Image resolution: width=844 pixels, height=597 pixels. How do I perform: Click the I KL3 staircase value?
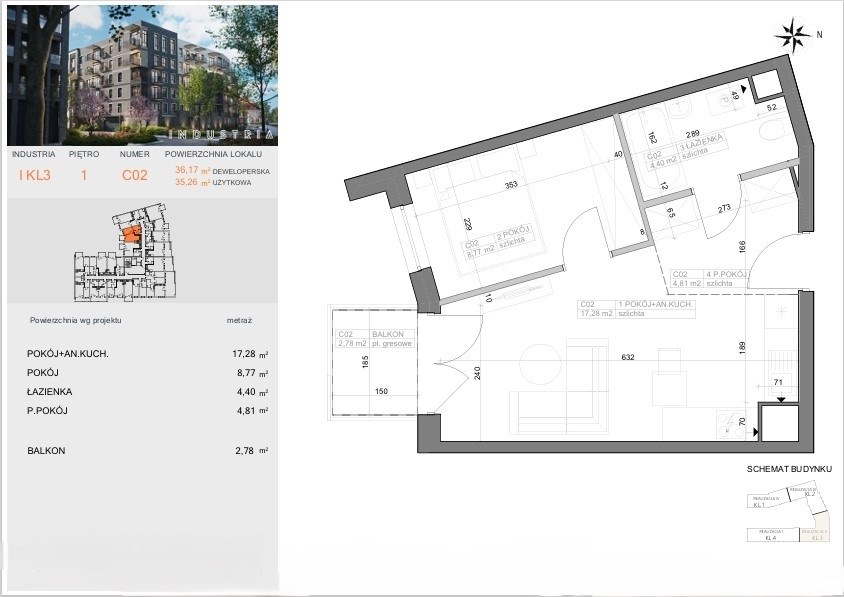pyautogui.click(x=33, y=176)
